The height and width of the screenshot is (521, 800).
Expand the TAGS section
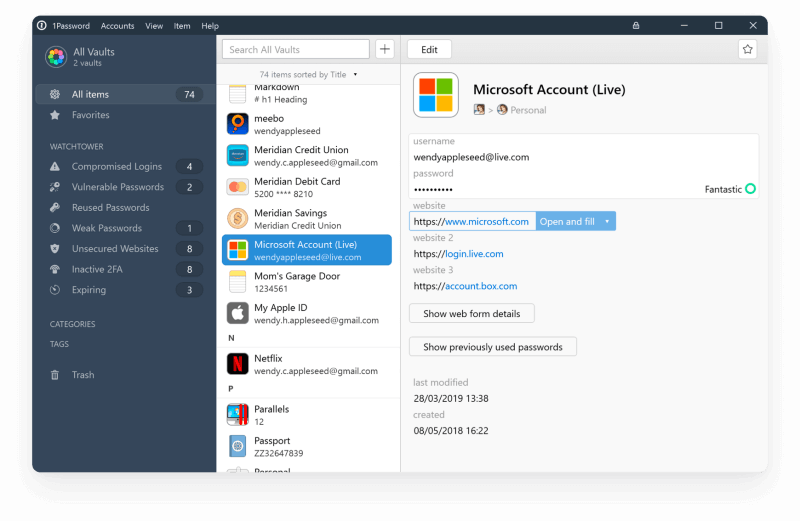[x=59, y=344]
